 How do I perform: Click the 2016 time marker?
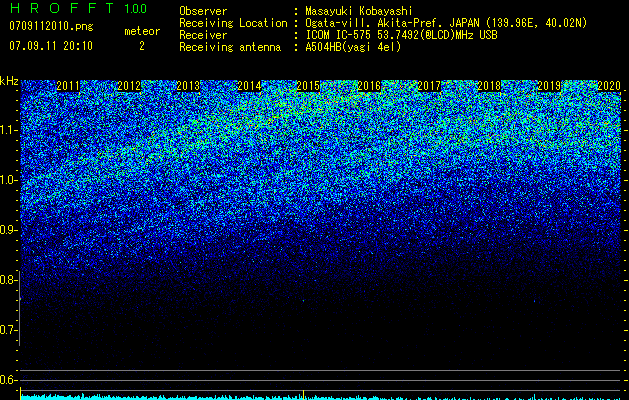(369, 86)
